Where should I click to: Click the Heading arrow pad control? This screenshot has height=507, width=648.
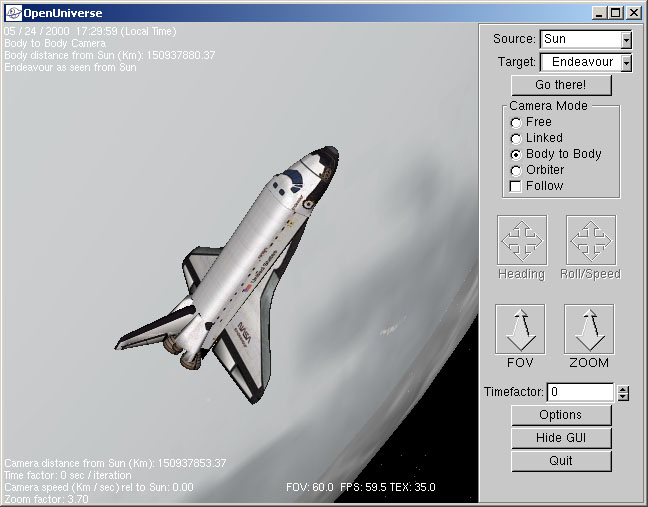(x=522, y=240)
